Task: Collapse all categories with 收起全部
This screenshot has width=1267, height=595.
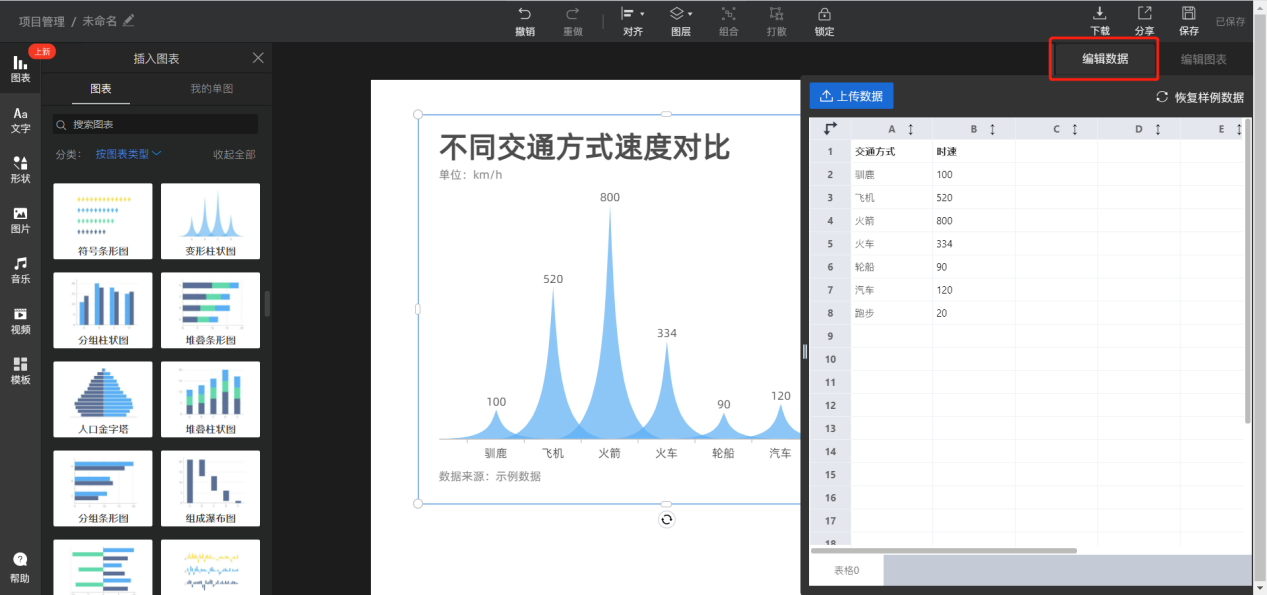Action: (234, 154)
